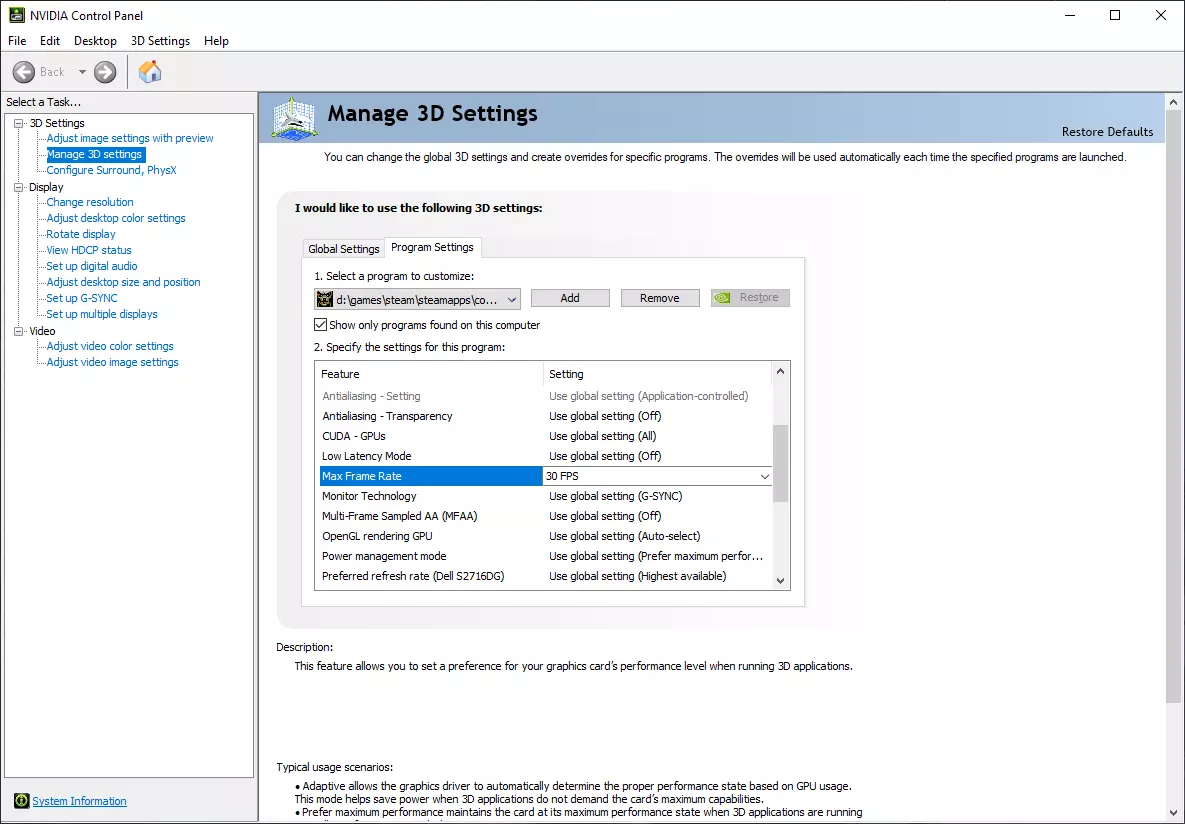Click the Forward arrow icon
This screenshot has height=824, width=1185.
pyautogui.click(x=105, y=72)
